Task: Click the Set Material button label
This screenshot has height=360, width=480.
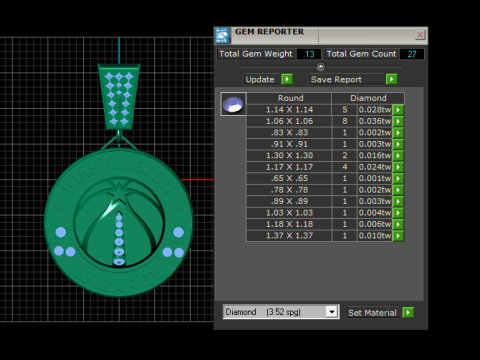Action: tap(373, 312)
